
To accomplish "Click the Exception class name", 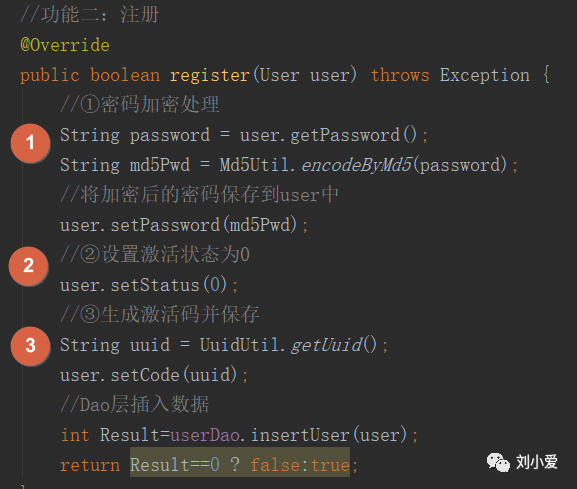I will pyautogui.click(x=485, y=75).
